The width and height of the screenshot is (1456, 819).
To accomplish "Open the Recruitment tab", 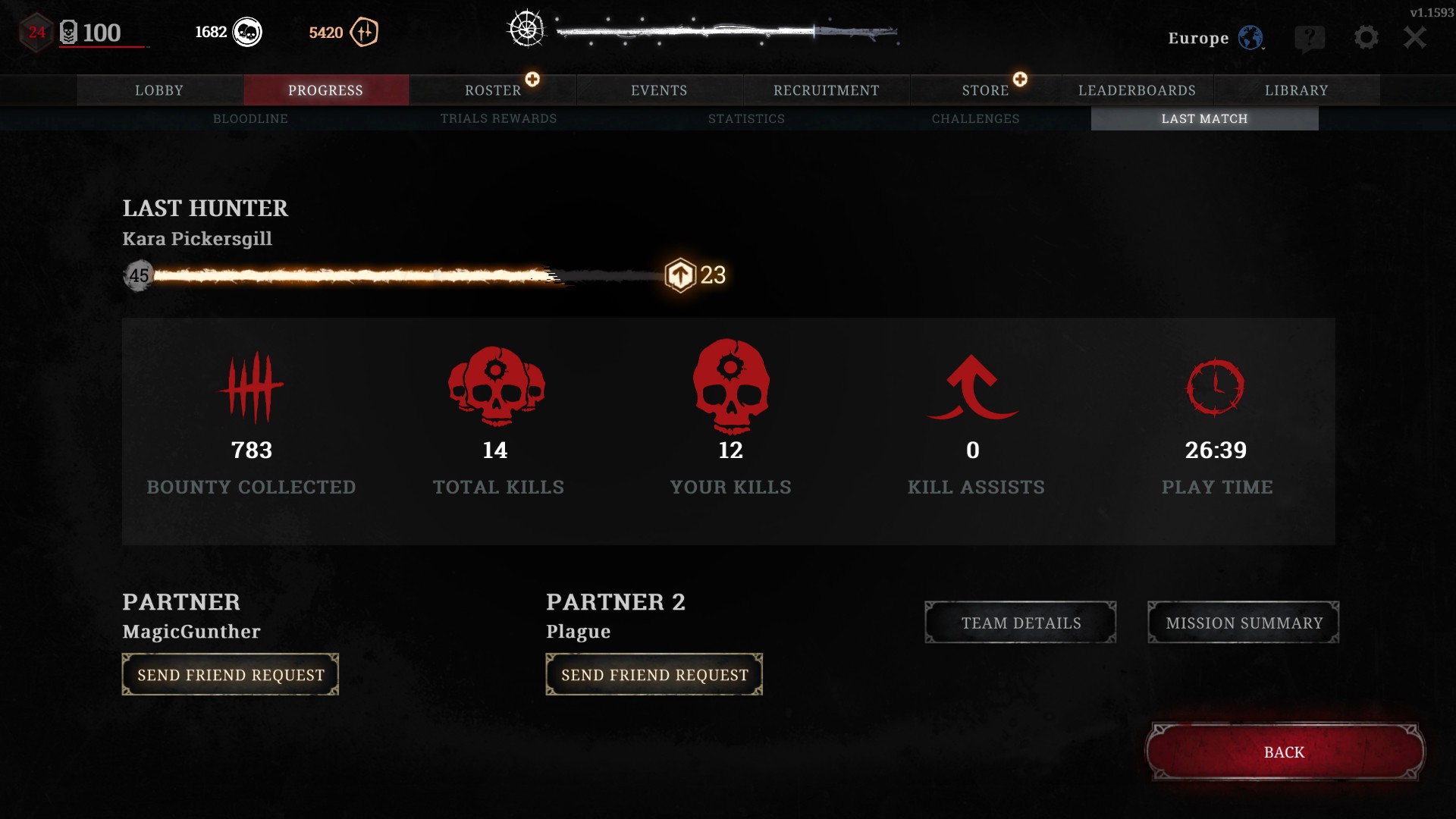I will point(827,90).
